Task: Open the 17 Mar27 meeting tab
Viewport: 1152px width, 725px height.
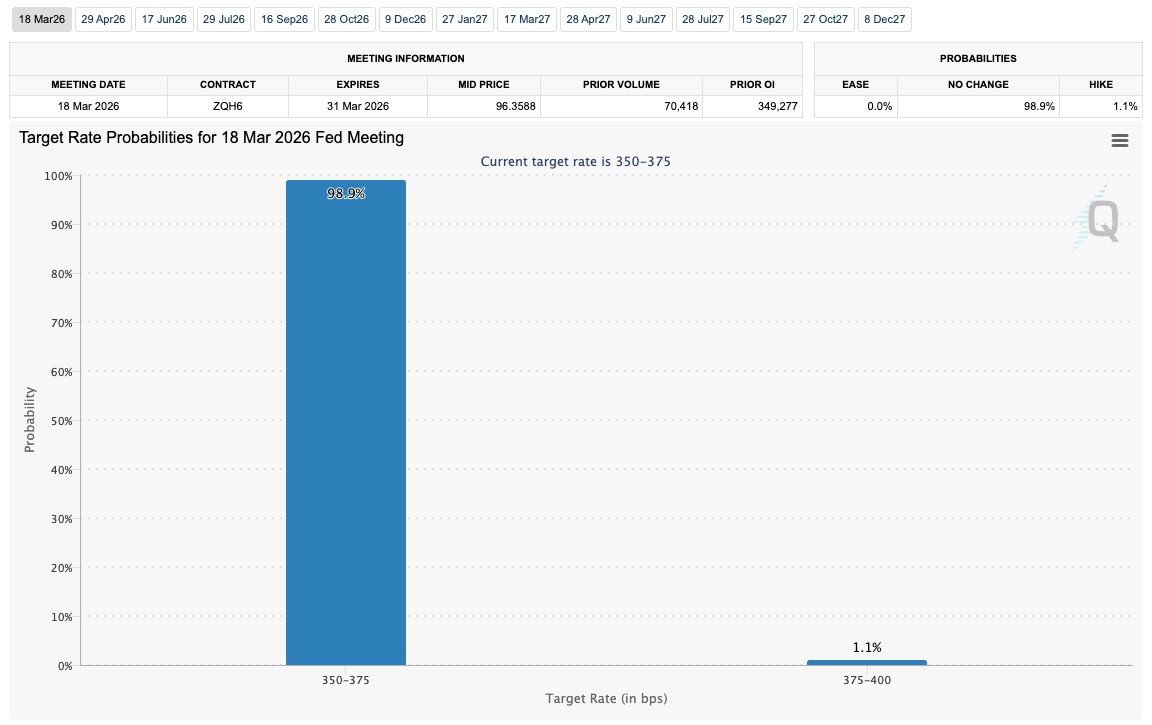Action: [x=527, y=19]
